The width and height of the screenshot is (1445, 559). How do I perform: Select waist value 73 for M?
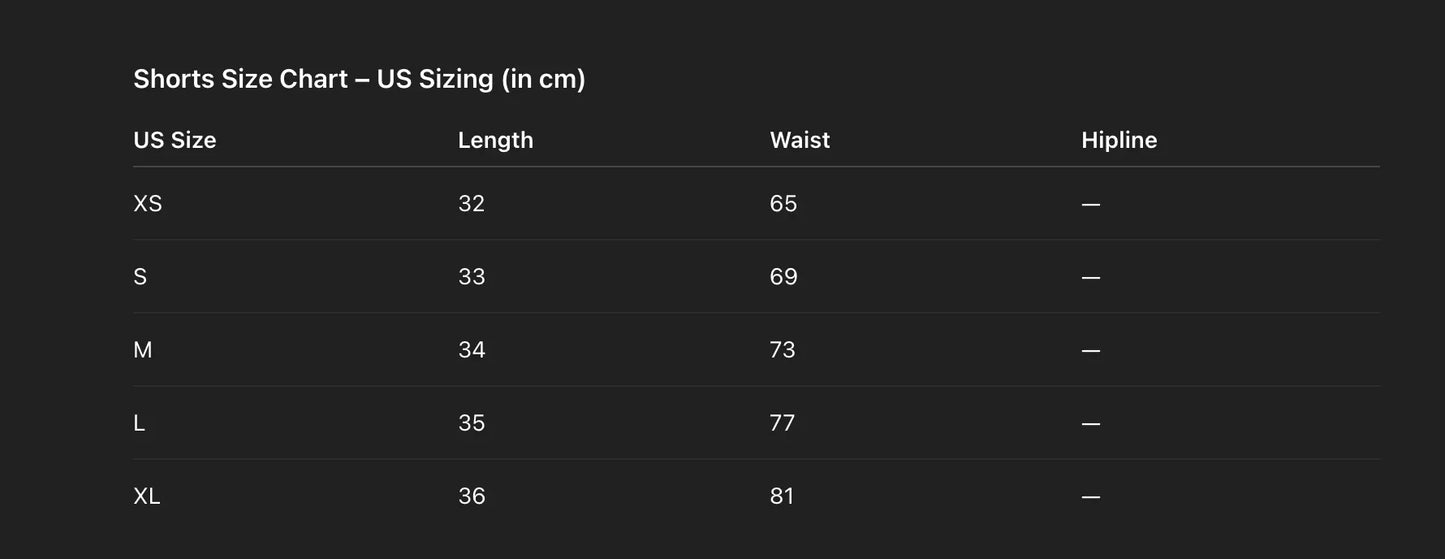pos(783,350)
